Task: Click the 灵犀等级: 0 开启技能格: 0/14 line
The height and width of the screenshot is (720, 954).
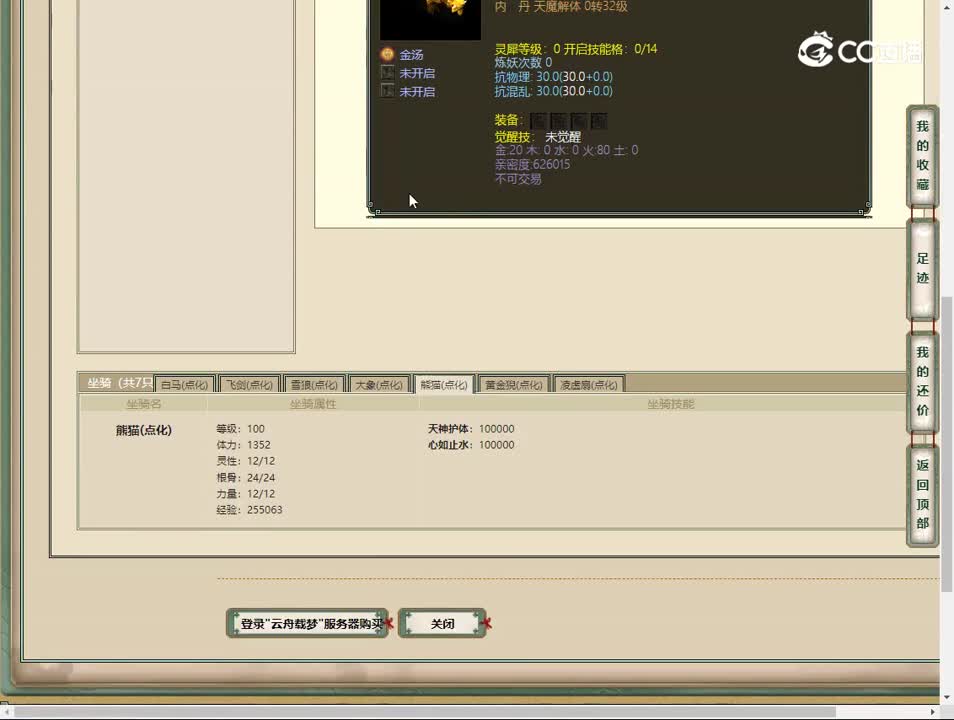Action: 576,49
